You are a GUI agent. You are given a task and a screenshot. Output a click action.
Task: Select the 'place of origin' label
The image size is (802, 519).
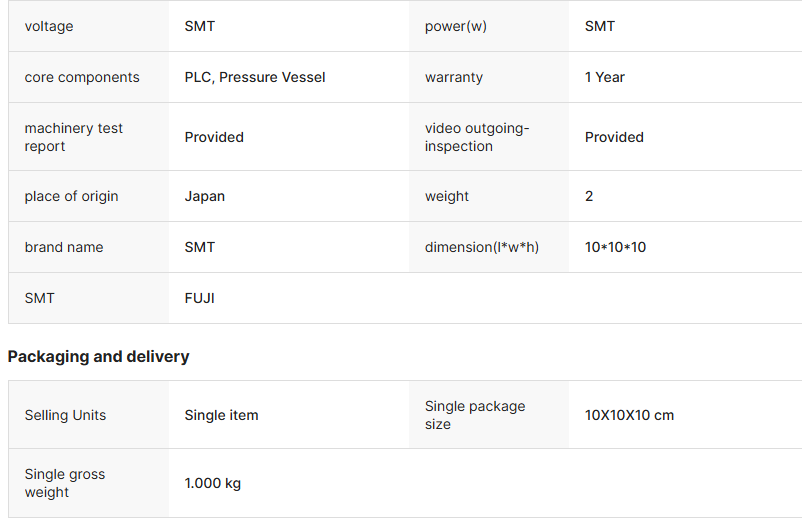pos(71,196)
